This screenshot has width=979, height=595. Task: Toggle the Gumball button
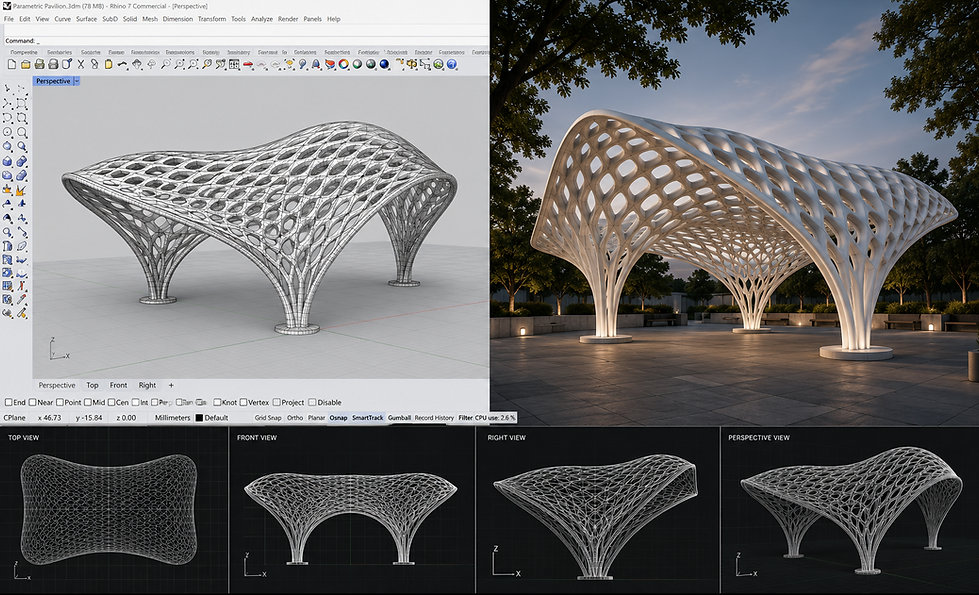(400, 418)
